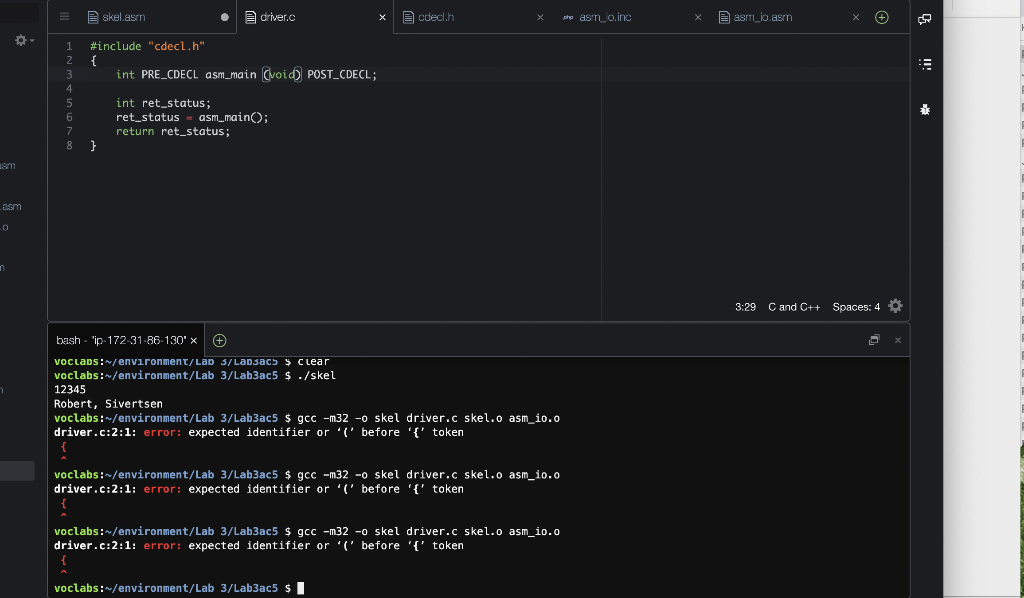Open editor preferences gear in status bar

[895, 306]
